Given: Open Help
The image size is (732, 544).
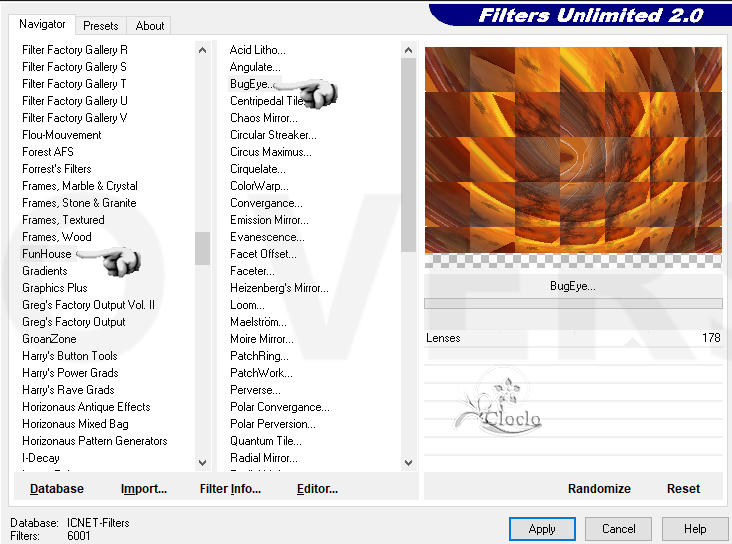Looking at the screenshot, I should [695, 529].
